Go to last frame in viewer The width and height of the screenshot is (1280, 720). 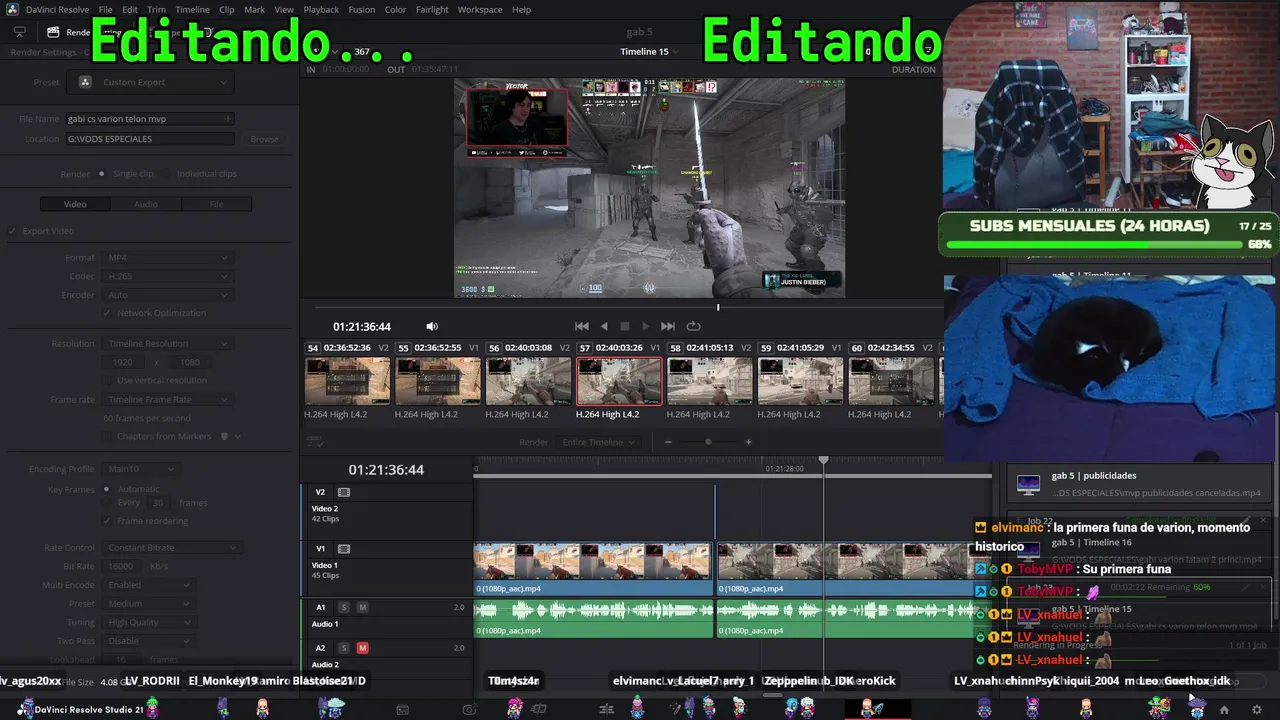pos(668,326)
